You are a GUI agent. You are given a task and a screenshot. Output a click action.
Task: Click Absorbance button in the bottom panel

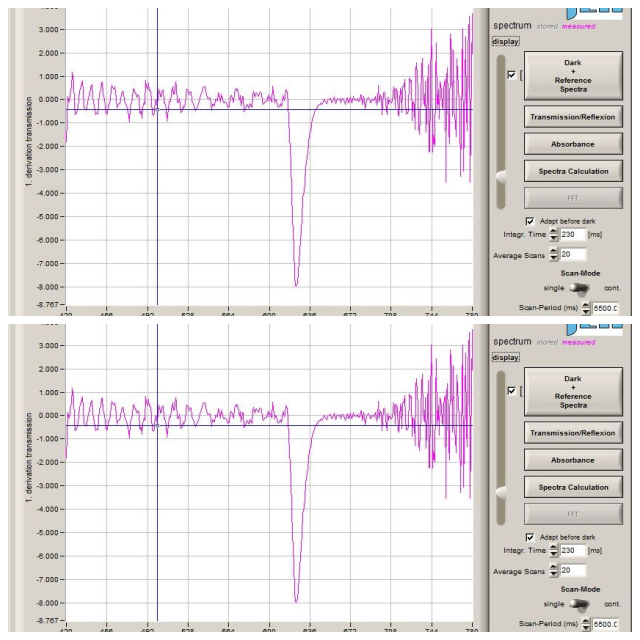pyautogui.click(x=573, y=460)
